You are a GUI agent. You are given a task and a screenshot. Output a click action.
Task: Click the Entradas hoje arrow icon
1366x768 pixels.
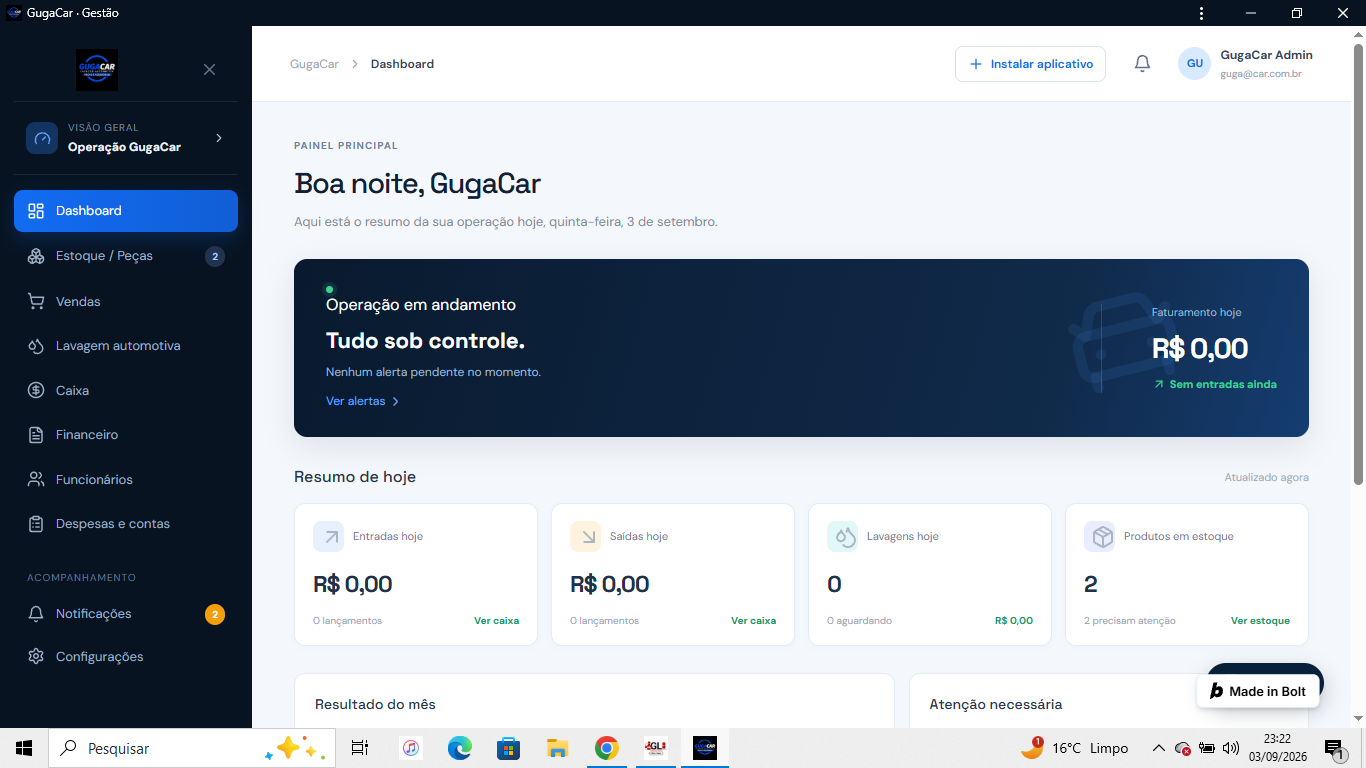pyautogui.click(x=328, y=537)
